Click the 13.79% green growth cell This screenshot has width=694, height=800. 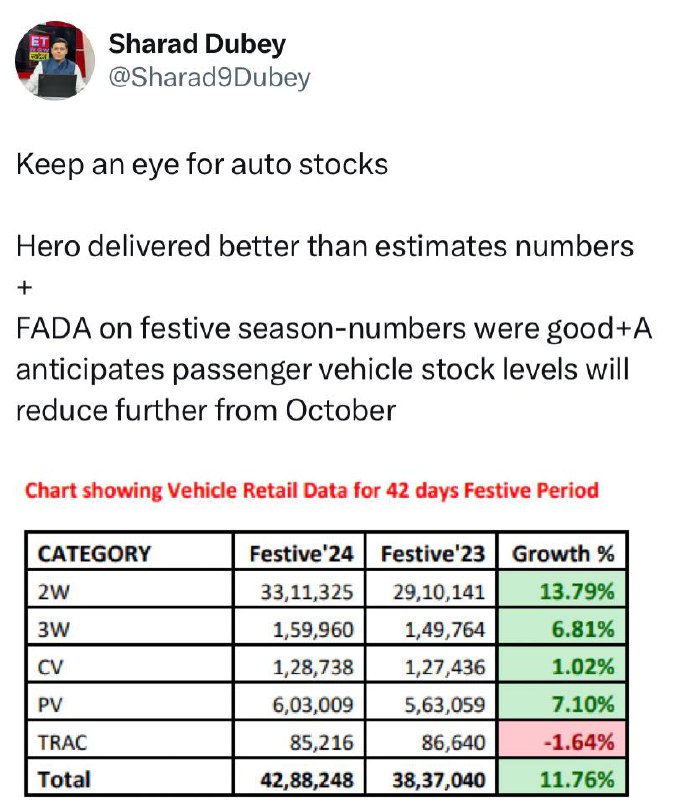562,590
